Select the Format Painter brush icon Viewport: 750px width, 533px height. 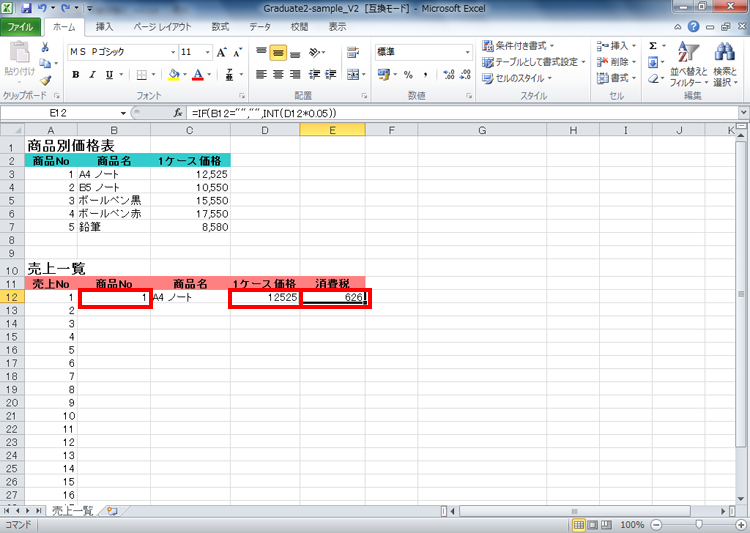click(x=45, y=80)
